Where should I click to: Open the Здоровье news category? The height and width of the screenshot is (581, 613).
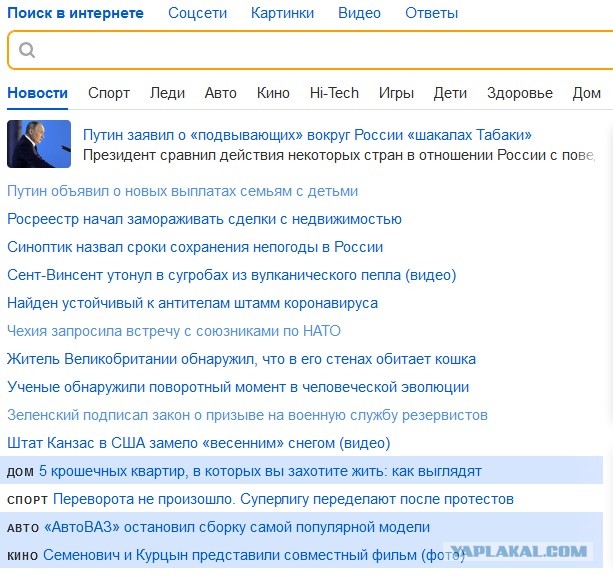[x=520, y=93]
